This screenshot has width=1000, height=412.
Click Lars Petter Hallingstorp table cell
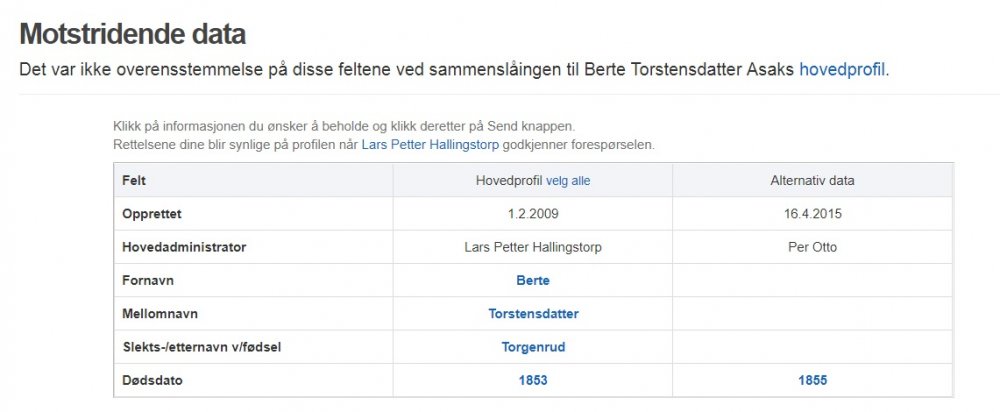tap(533, 247)
